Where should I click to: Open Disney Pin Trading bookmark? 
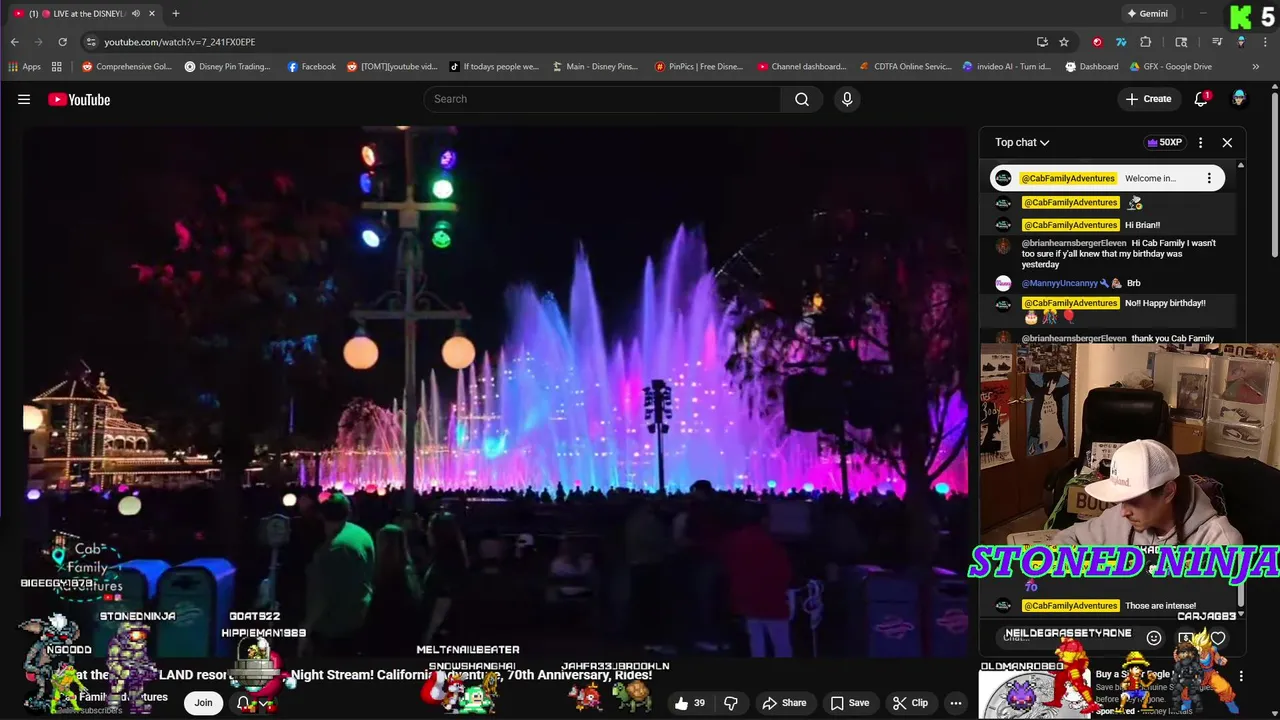point(227,67)
